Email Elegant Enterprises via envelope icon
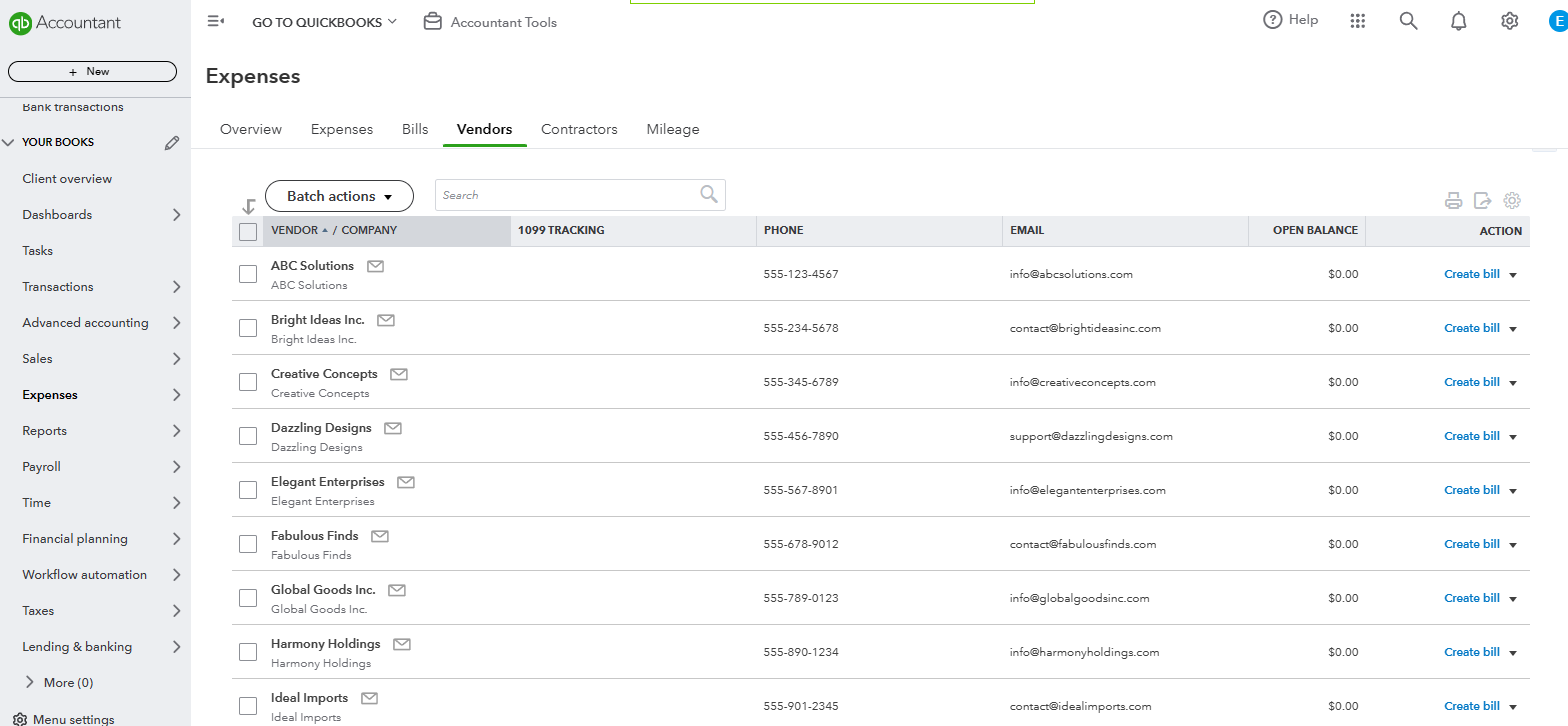Screen dimensions: 1568x726 point(406,482)
